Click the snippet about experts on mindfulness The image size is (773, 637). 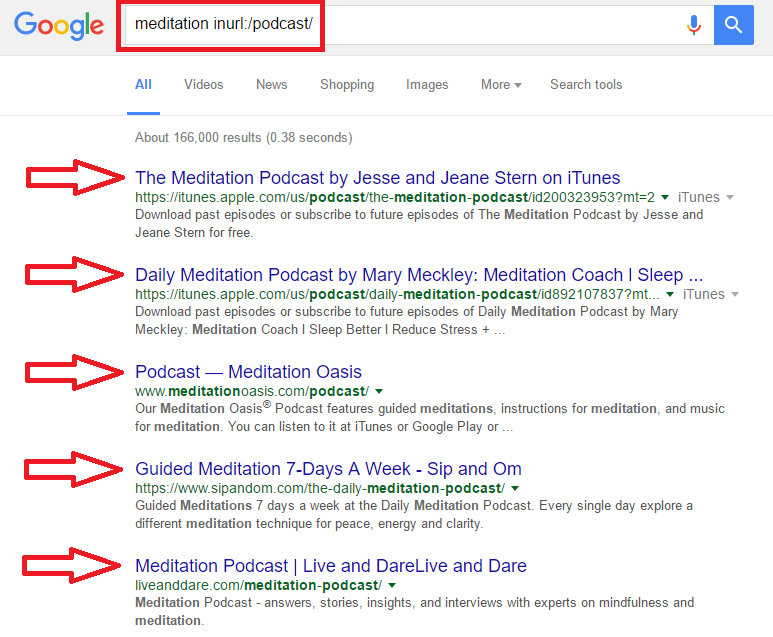(415, 611)
